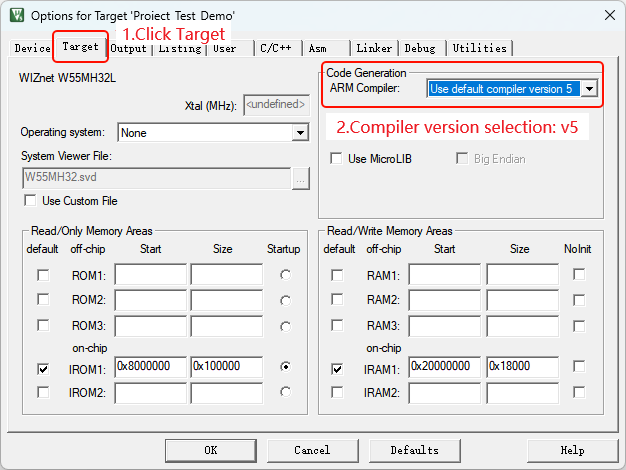Select ROM2 Startup radio button
The height and width of the screenshot is (470, 626).
pyautogui.click(x=285, y=300)
